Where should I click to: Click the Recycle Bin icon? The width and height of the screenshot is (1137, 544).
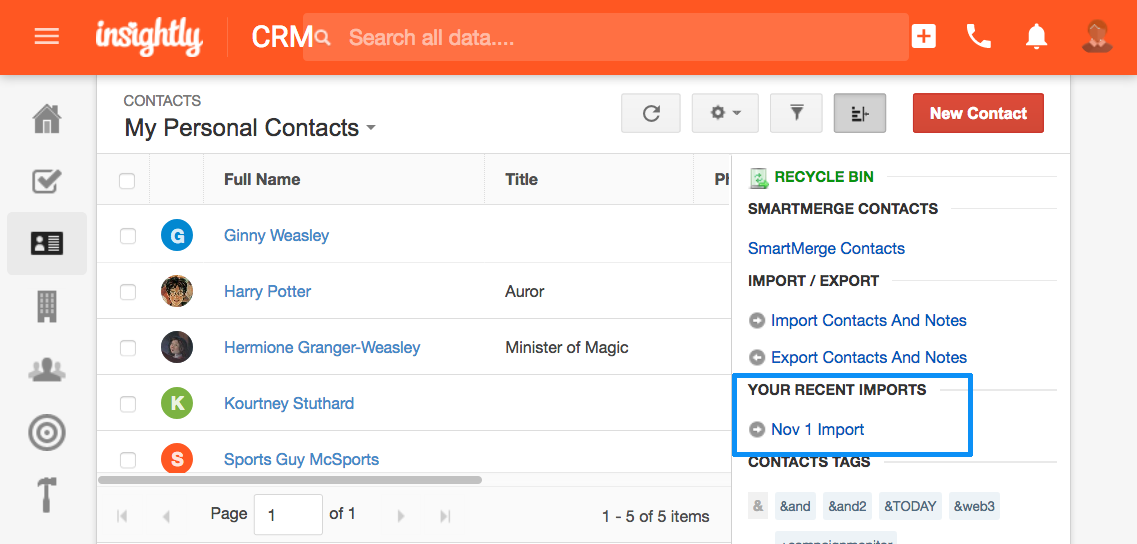click(x=758, y=178)
